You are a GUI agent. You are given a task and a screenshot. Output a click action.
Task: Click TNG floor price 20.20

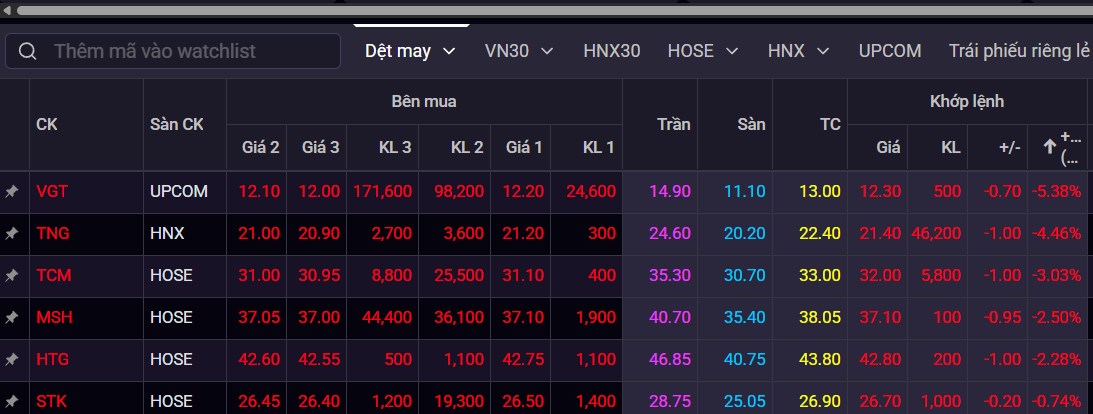[744, 233]
